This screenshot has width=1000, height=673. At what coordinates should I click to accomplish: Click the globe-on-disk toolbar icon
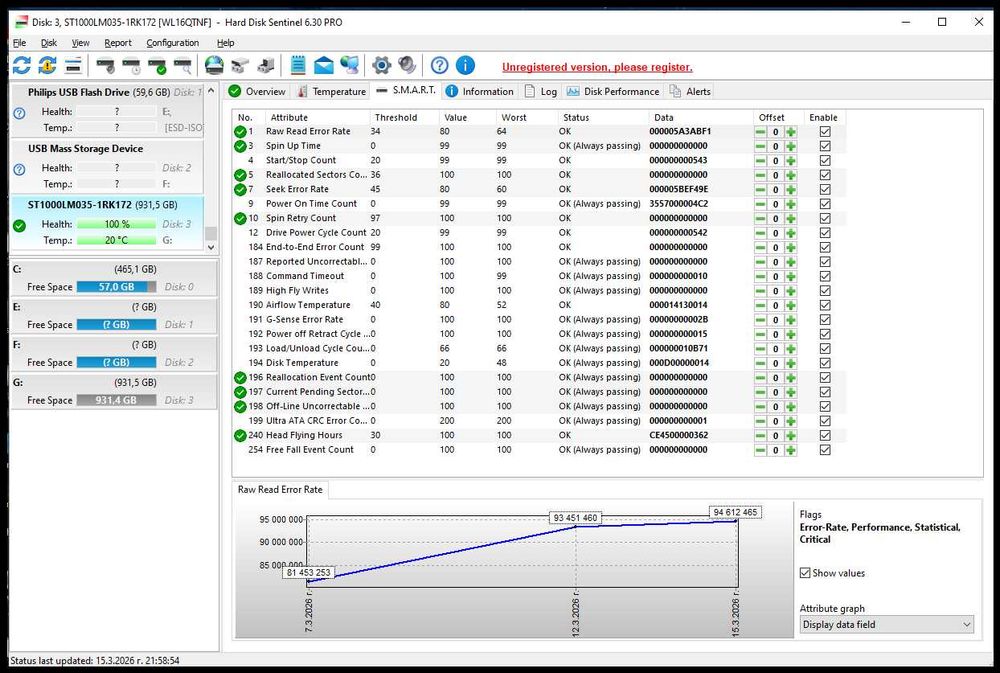[x=213, y=66]
